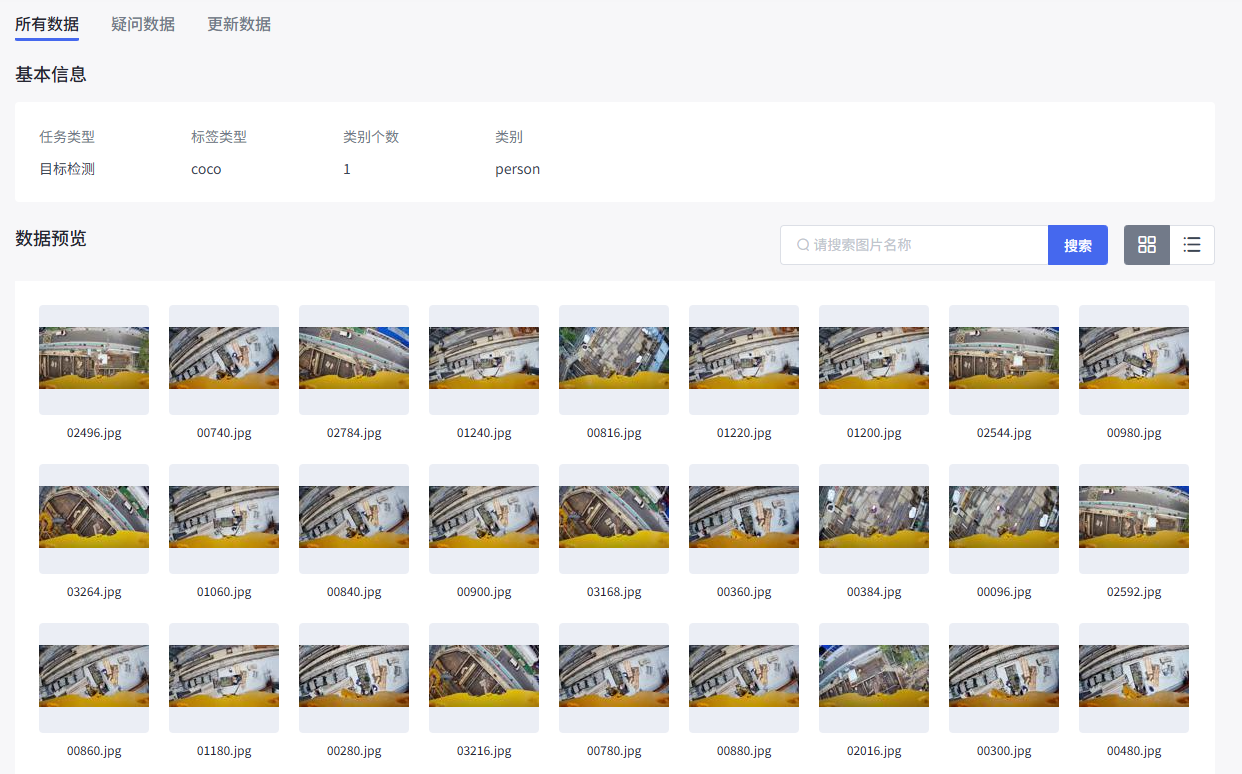Open thumbnail of 02544.jpg
1242x774 pixels.
(x=1004, y=360)
